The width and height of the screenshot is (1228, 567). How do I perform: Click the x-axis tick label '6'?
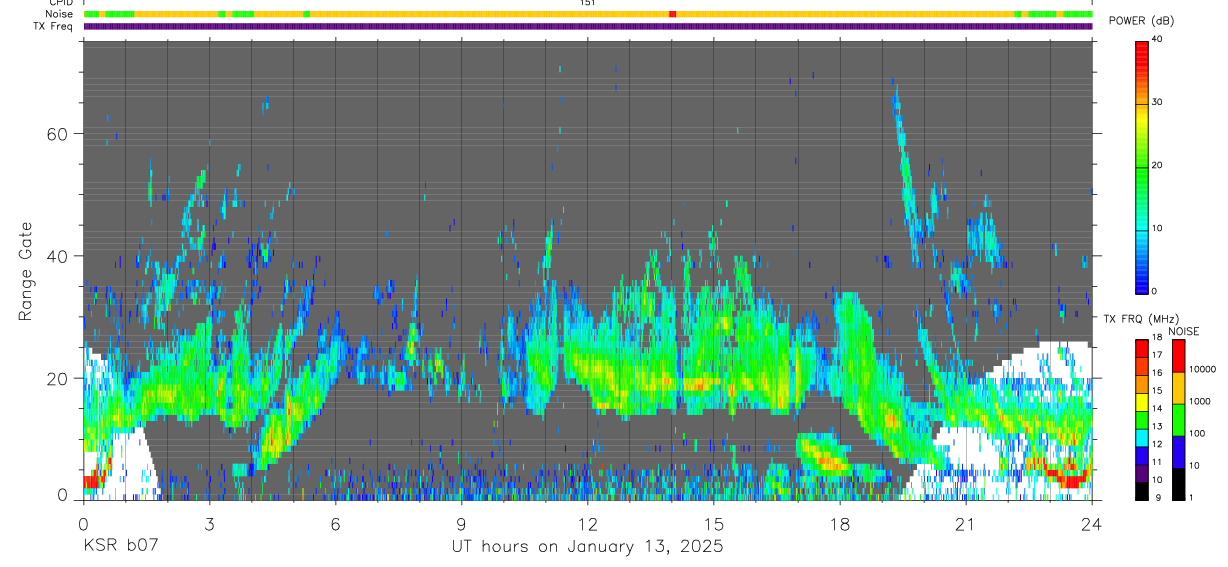click(x=335, y=524)
